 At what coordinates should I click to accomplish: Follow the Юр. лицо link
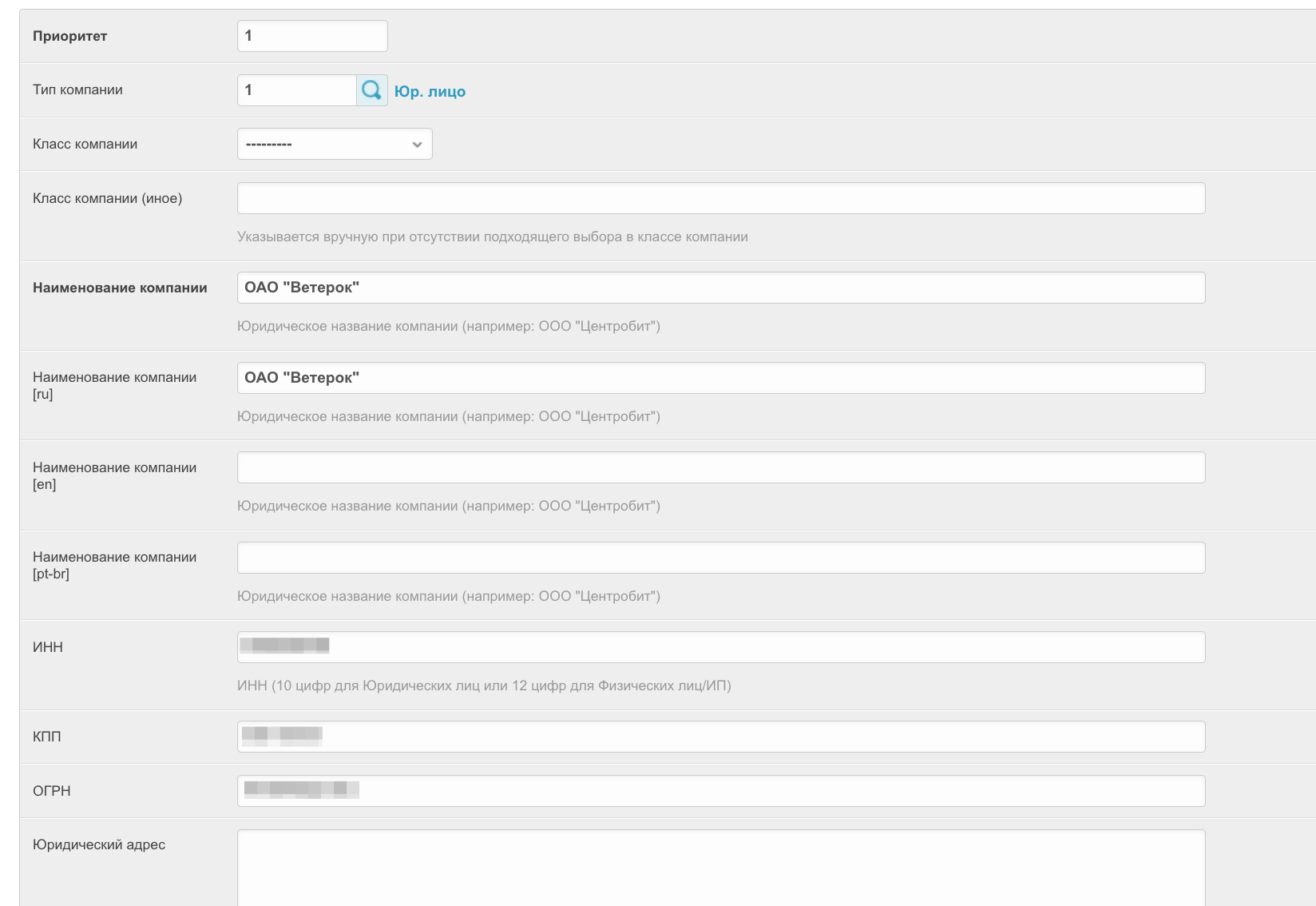click(430, 92)
